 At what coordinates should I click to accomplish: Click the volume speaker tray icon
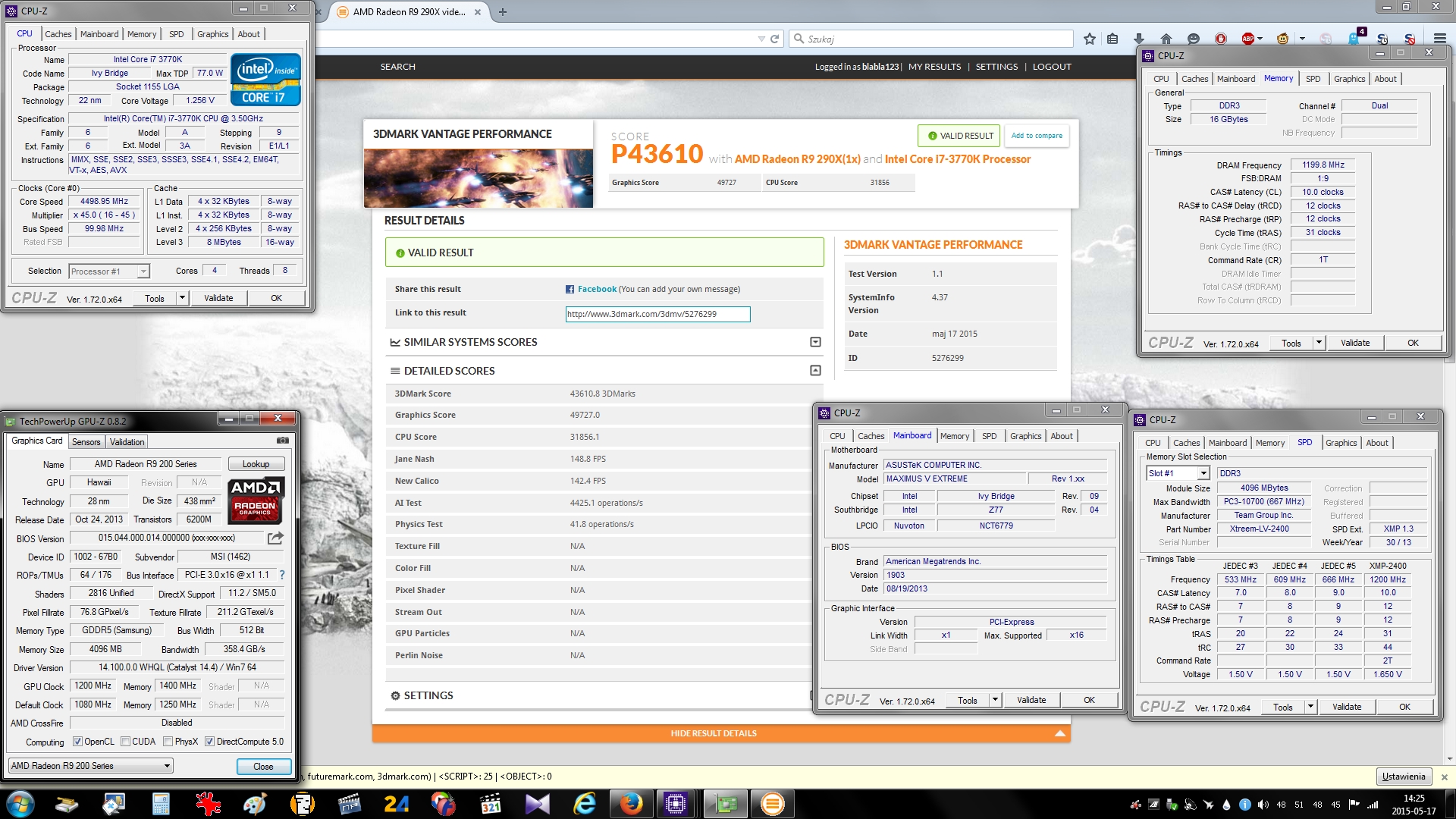pyautogui.click(x=1263, y=805)
